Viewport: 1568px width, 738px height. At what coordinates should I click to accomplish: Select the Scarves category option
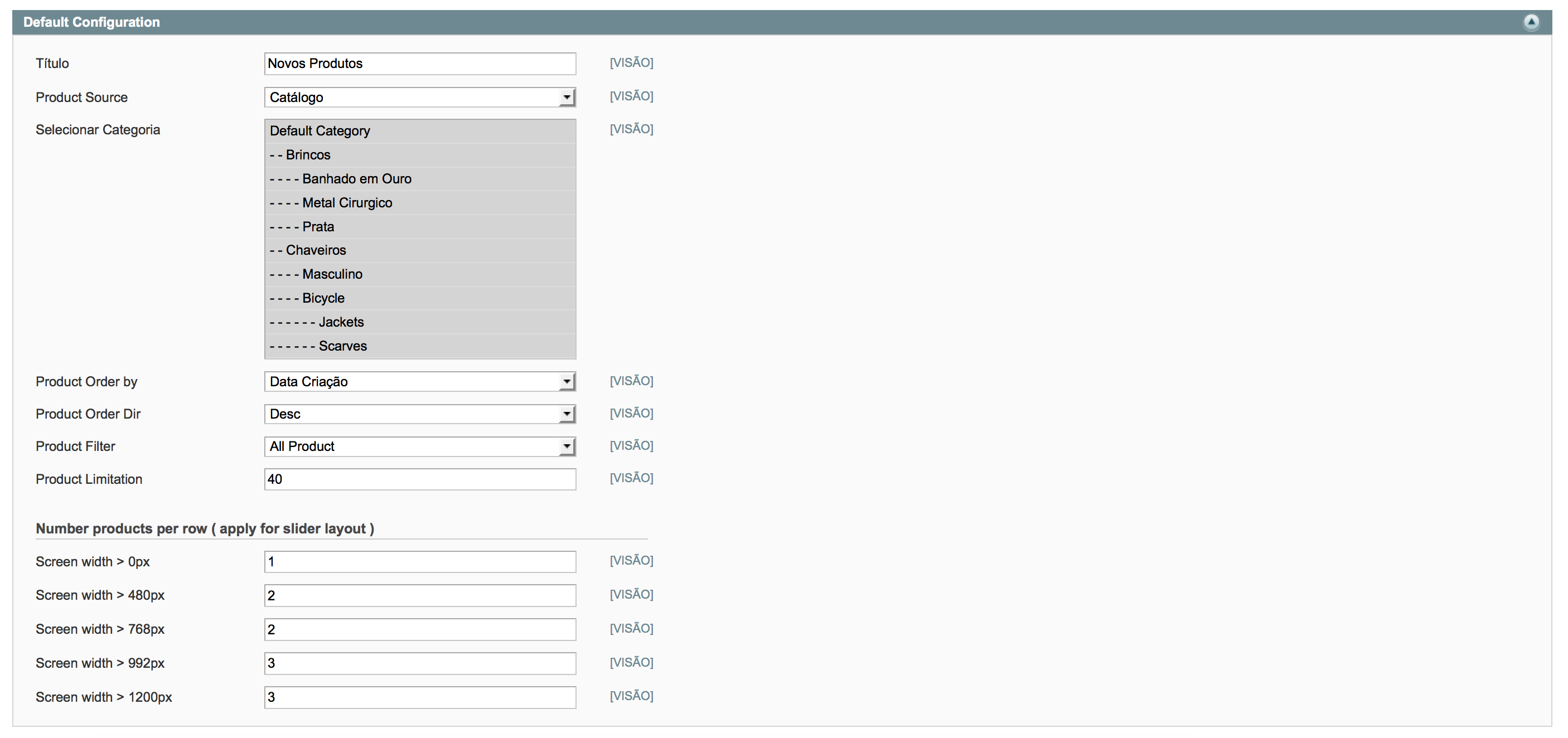pyautogui.click(x=343, y=346)
